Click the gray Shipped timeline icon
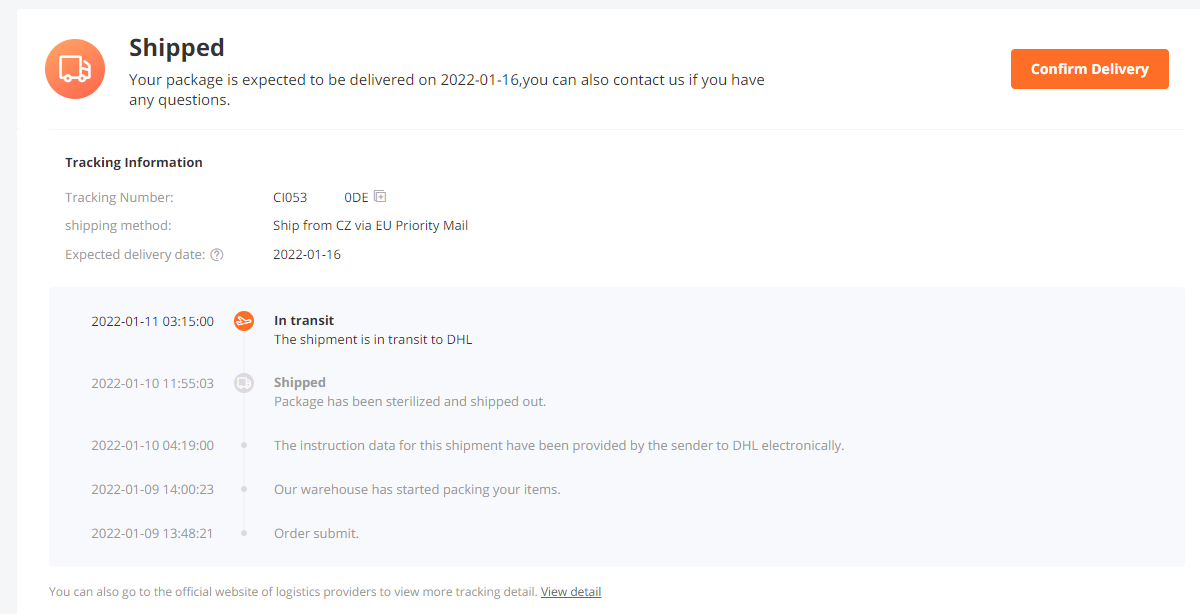Image resolution: width=1200 pixels, height=614 pixels. [x=244, y=383]
